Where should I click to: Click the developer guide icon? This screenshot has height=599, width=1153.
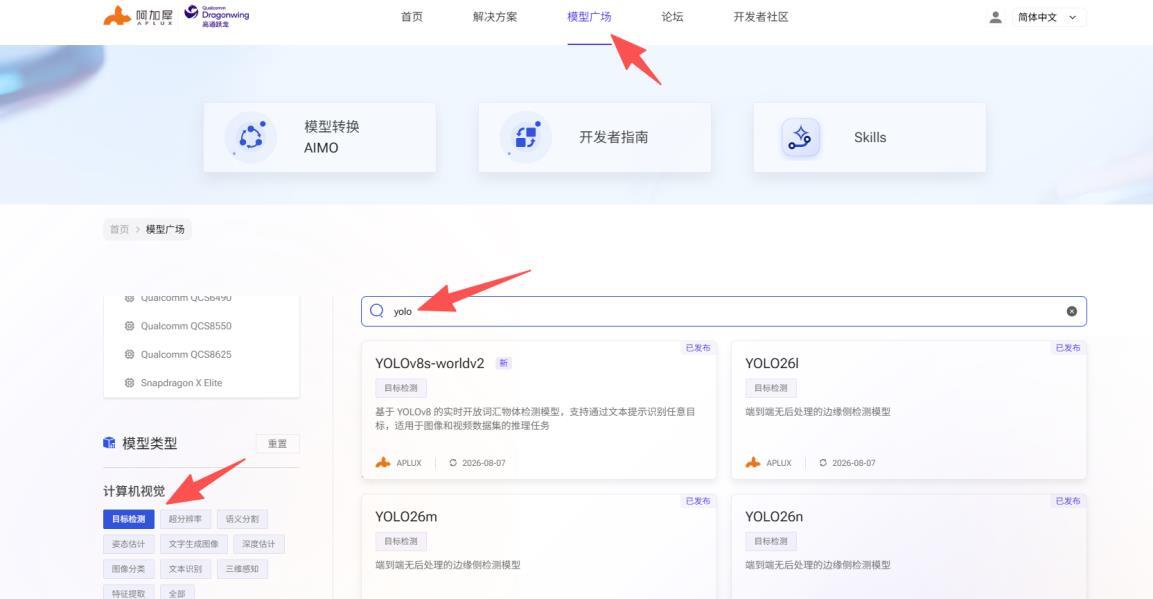(526, 137)
